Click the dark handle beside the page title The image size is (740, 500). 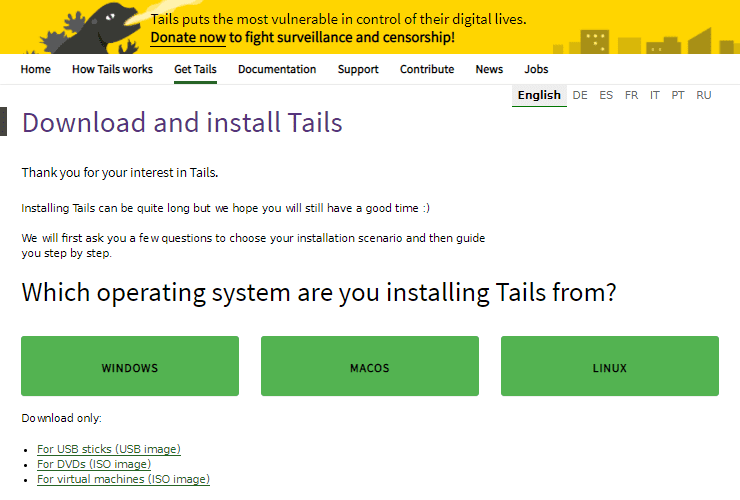(x=3, y=122)
